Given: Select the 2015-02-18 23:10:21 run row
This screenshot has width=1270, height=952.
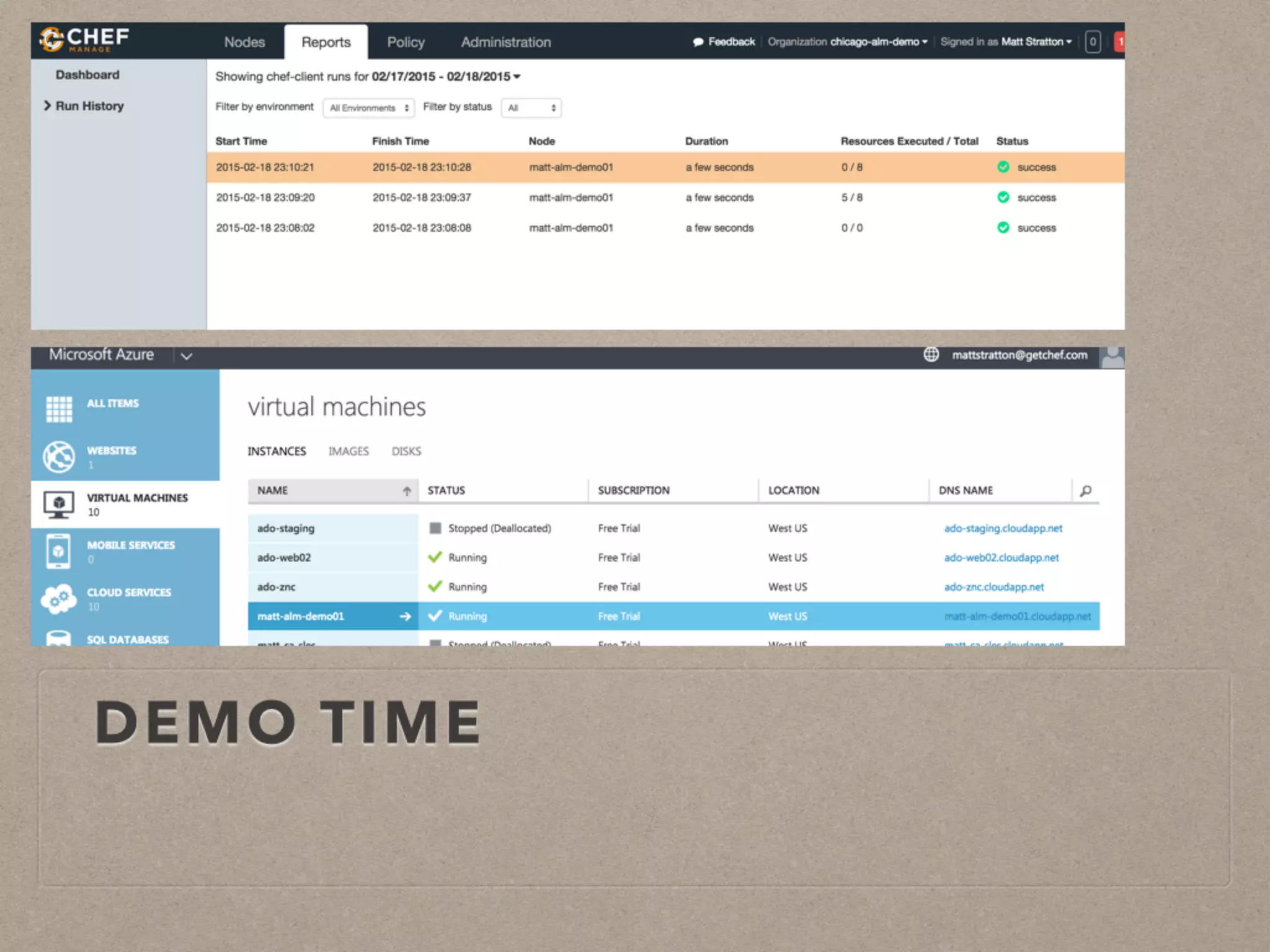Looking at the screenshot, I should coord(665,167).
